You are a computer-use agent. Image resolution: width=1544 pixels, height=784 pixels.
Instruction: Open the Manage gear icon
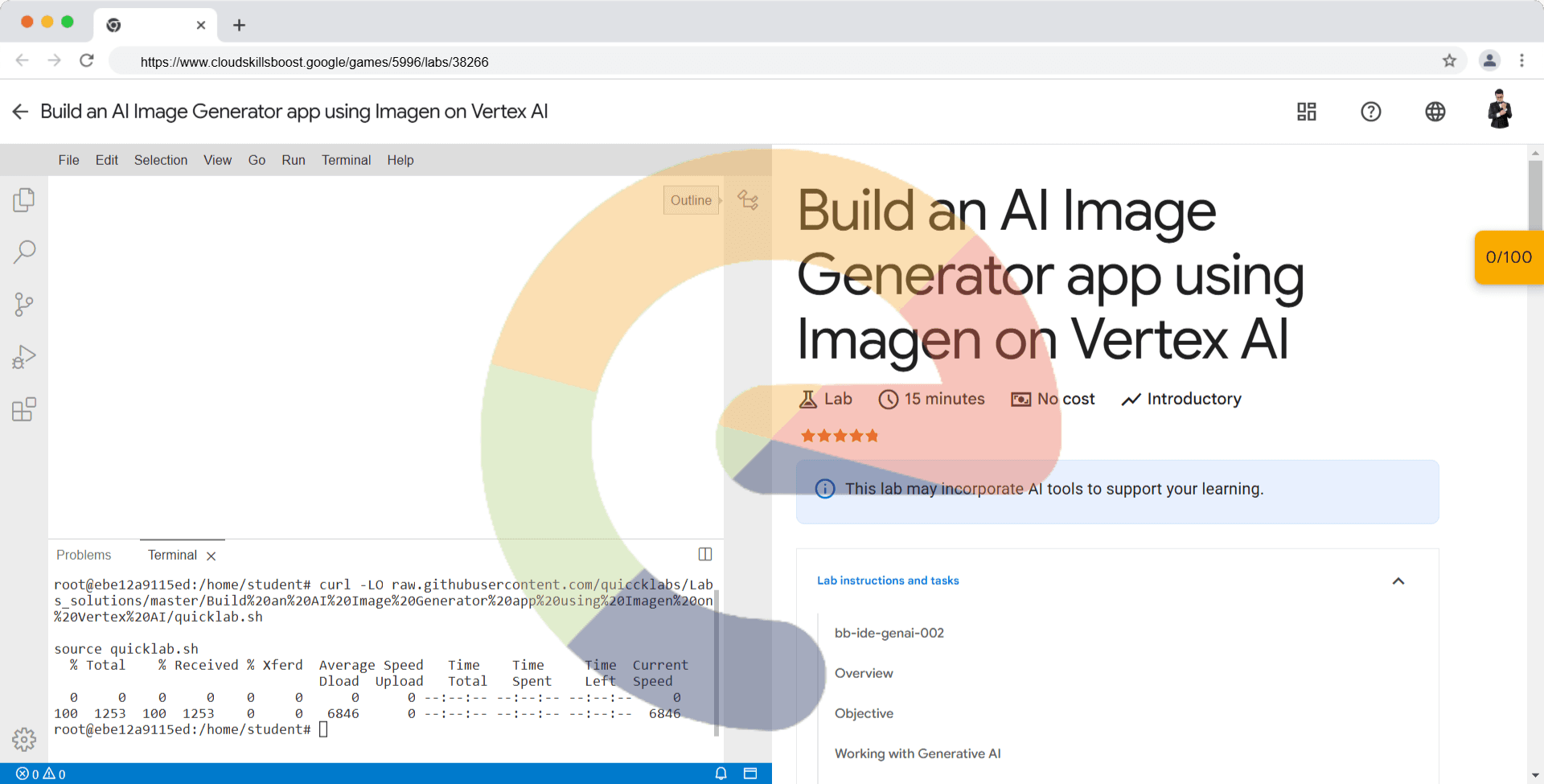pyautogui.click(x=24, y=739)
